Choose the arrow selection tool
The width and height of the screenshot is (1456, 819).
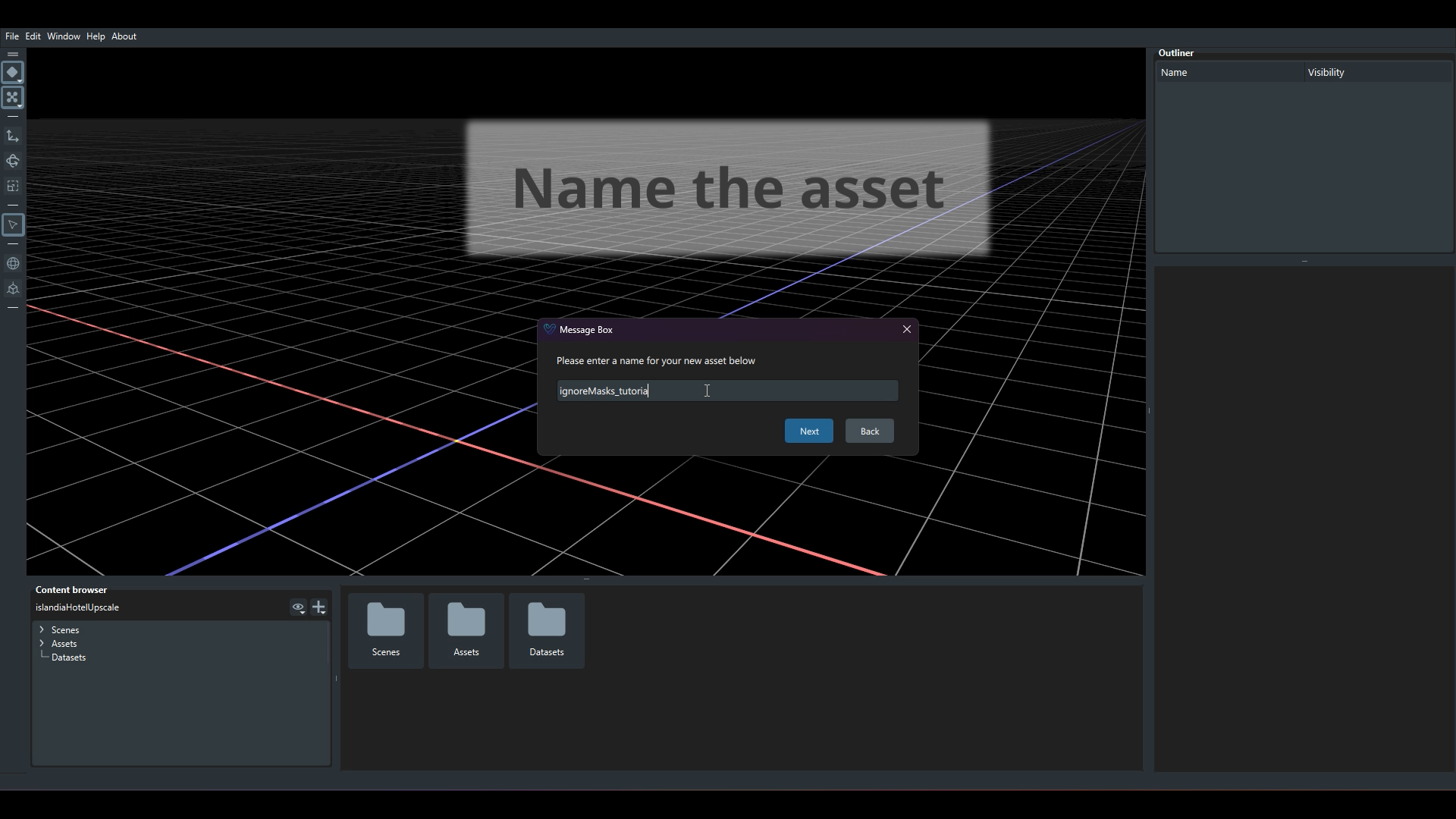pyautogui.click(x=13, y=225)
